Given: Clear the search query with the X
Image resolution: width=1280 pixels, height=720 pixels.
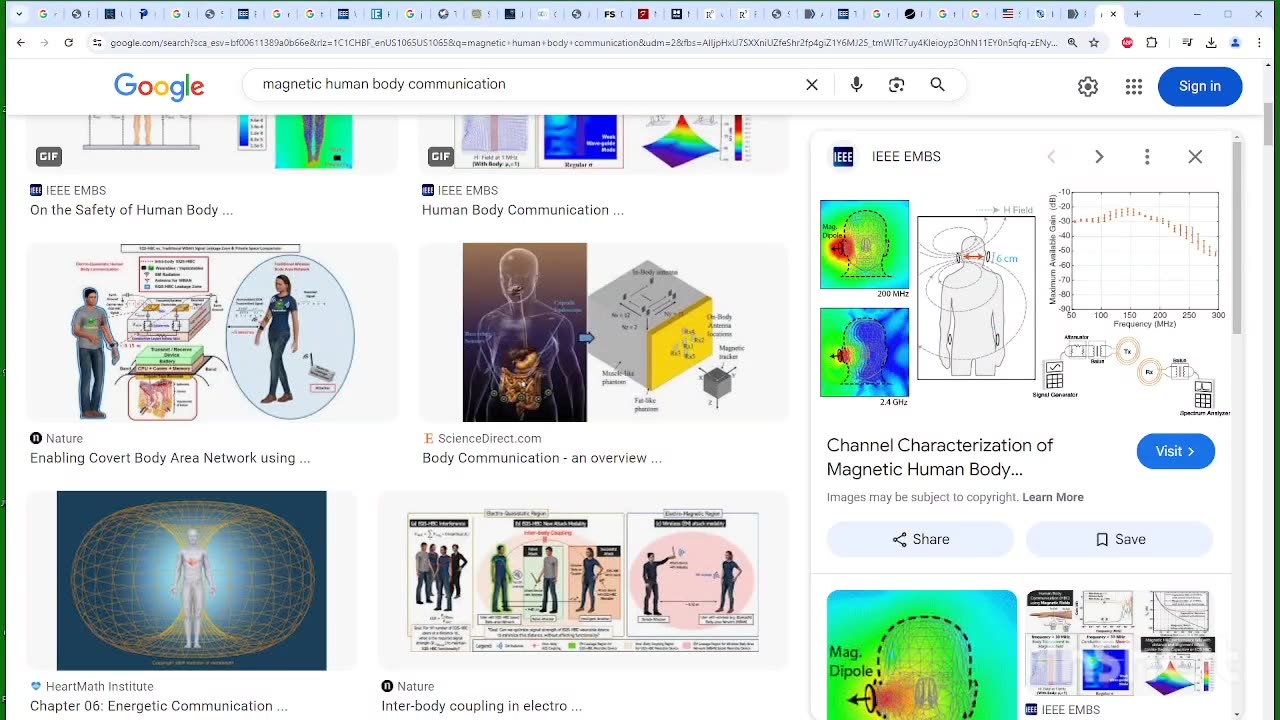Looking at the screenshot, I should [812, 85].
